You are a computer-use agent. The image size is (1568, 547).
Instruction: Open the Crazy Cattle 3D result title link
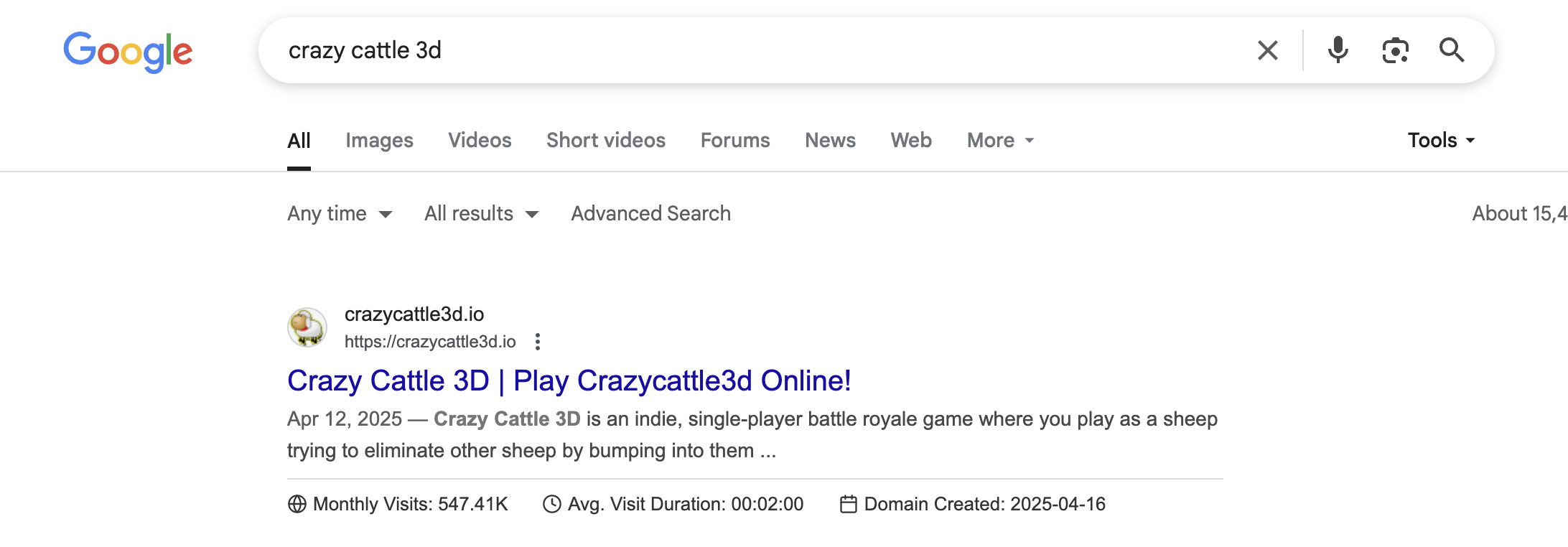[x=569, y=381]
